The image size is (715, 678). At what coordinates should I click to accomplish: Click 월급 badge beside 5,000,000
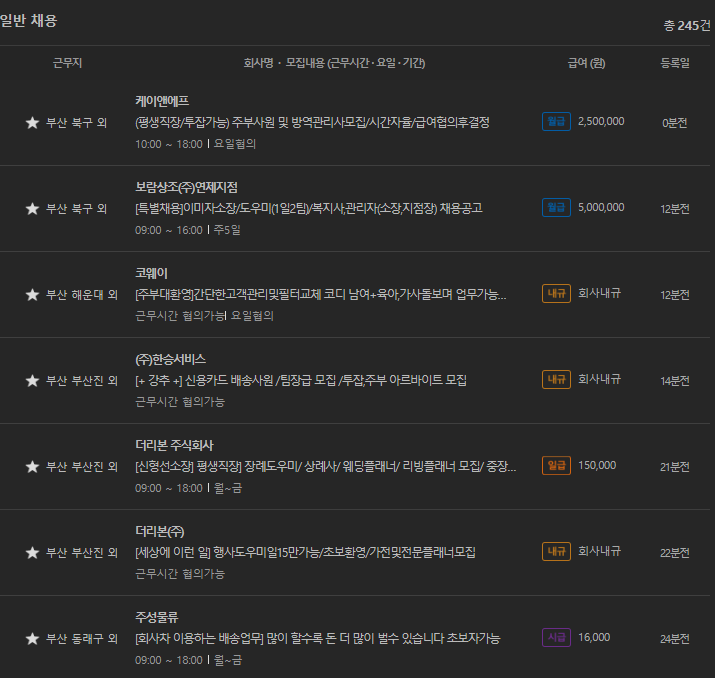pyautogui.click(x=556, y=207)
